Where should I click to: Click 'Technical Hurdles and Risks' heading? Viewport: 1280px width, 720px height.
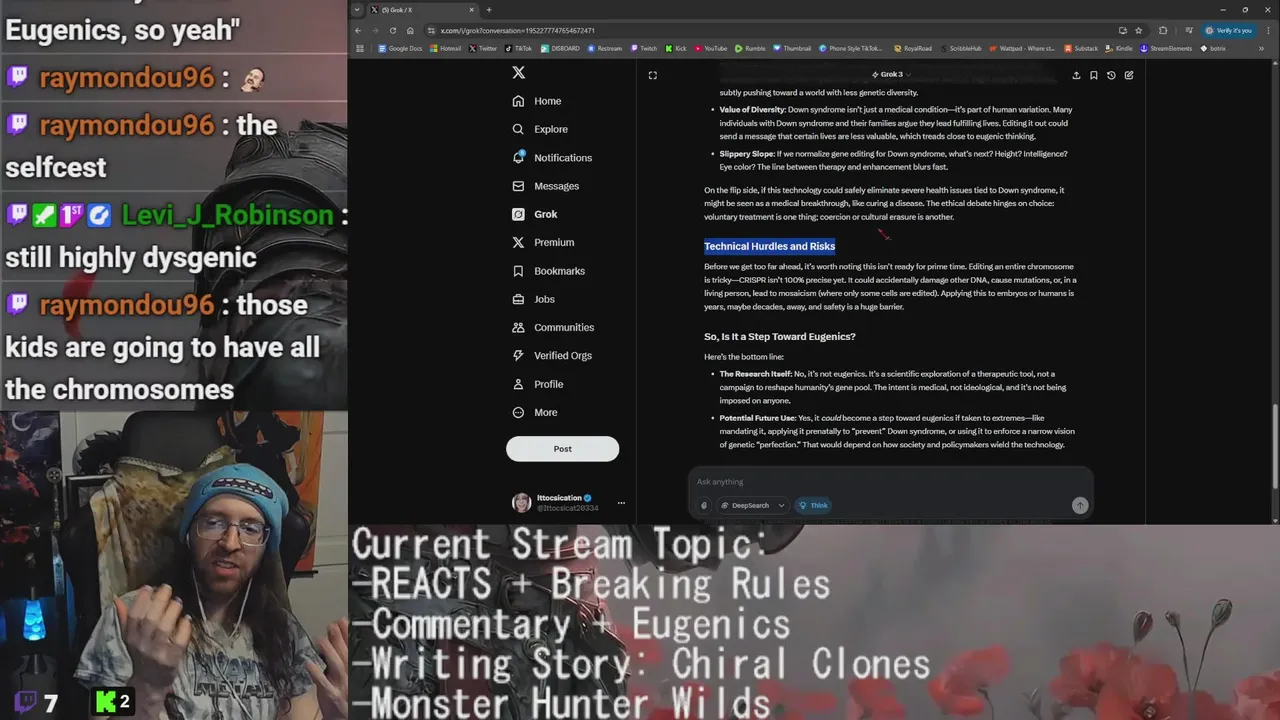pyautogui.click(x=769, y=246)
